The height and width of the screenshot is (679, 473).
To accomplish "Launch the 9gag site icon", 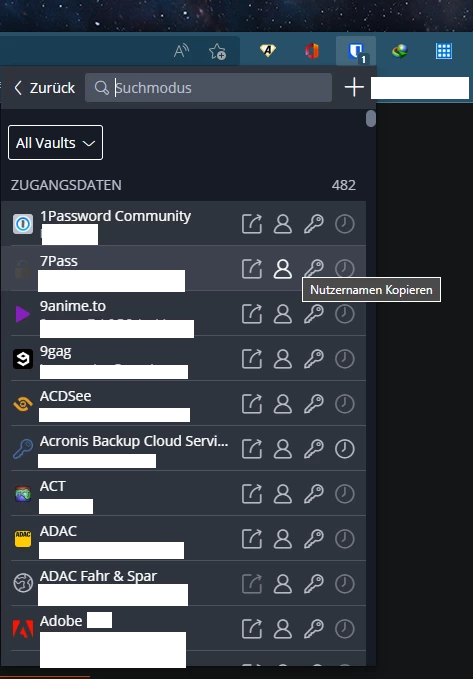I will (252, 359).
